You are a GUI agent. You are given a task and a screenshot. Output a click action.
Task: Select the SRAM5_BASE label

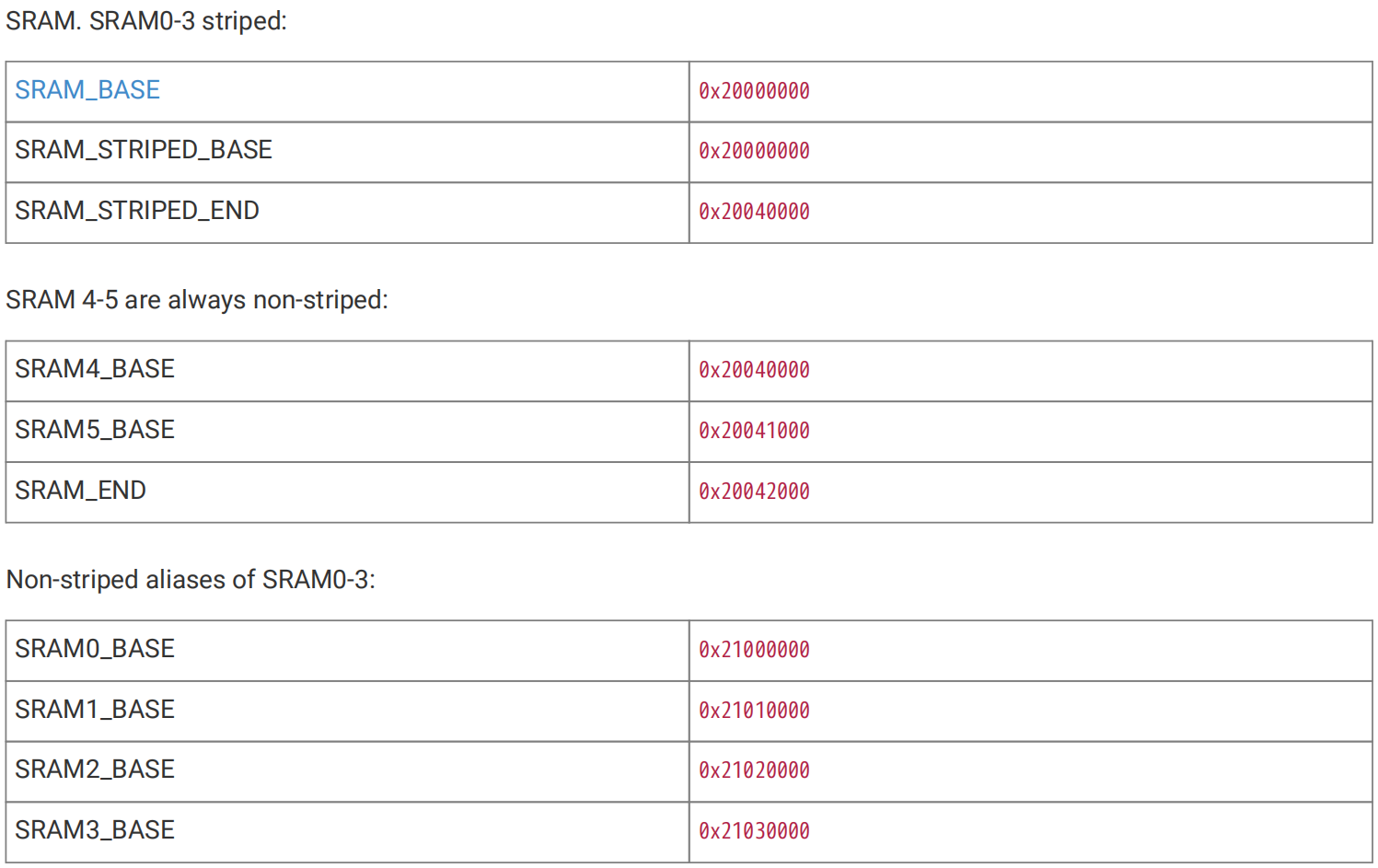(95, 430)
